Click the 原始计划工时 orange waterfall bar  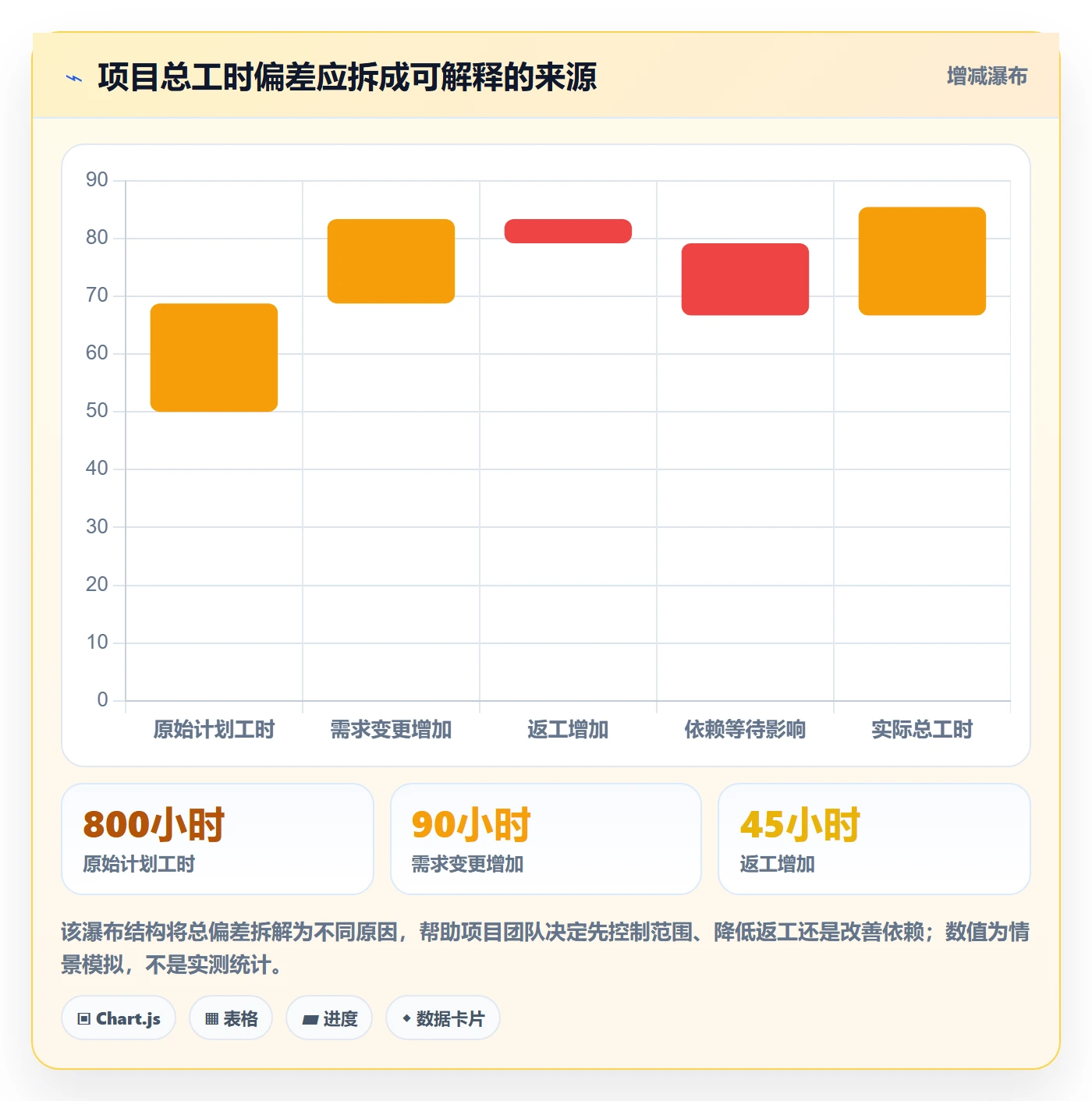pos(214,358)
